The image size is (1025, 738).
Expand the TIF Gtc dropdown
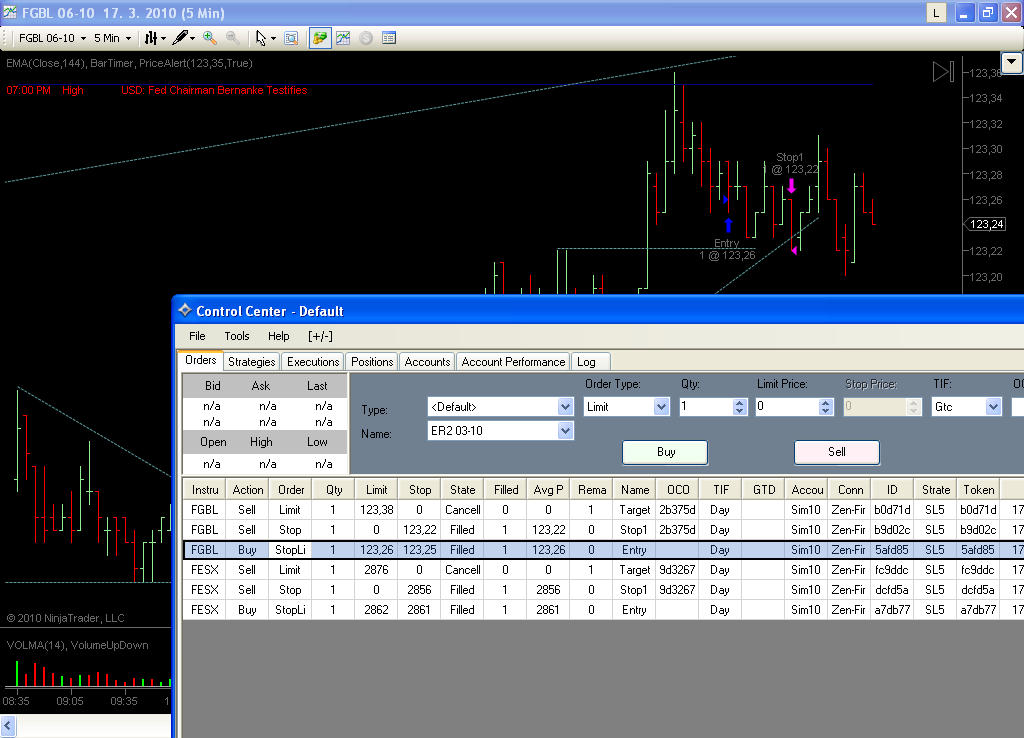tap(993, 407)
